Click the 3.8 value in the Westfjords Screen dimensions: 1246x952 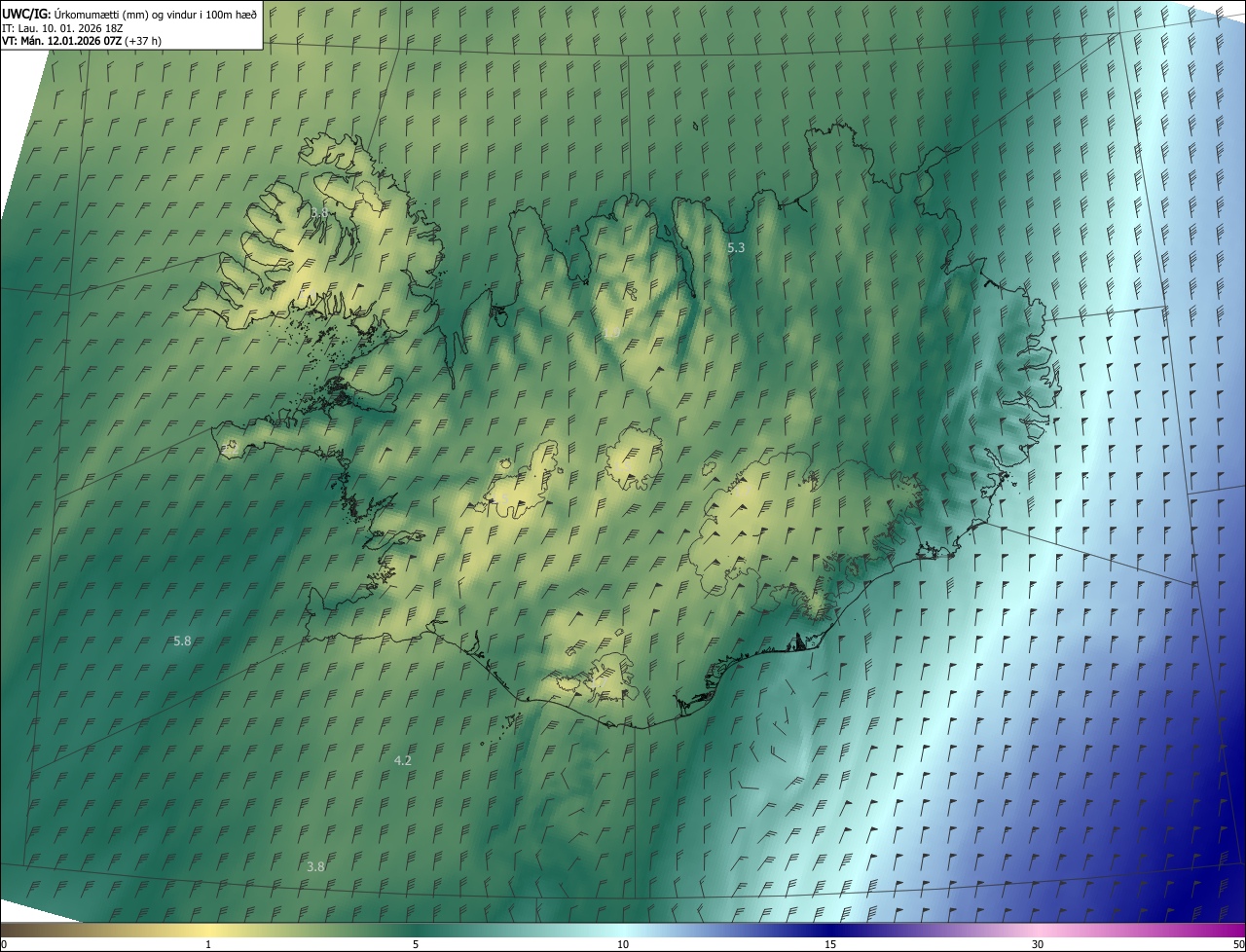click(x=319, y=212)
